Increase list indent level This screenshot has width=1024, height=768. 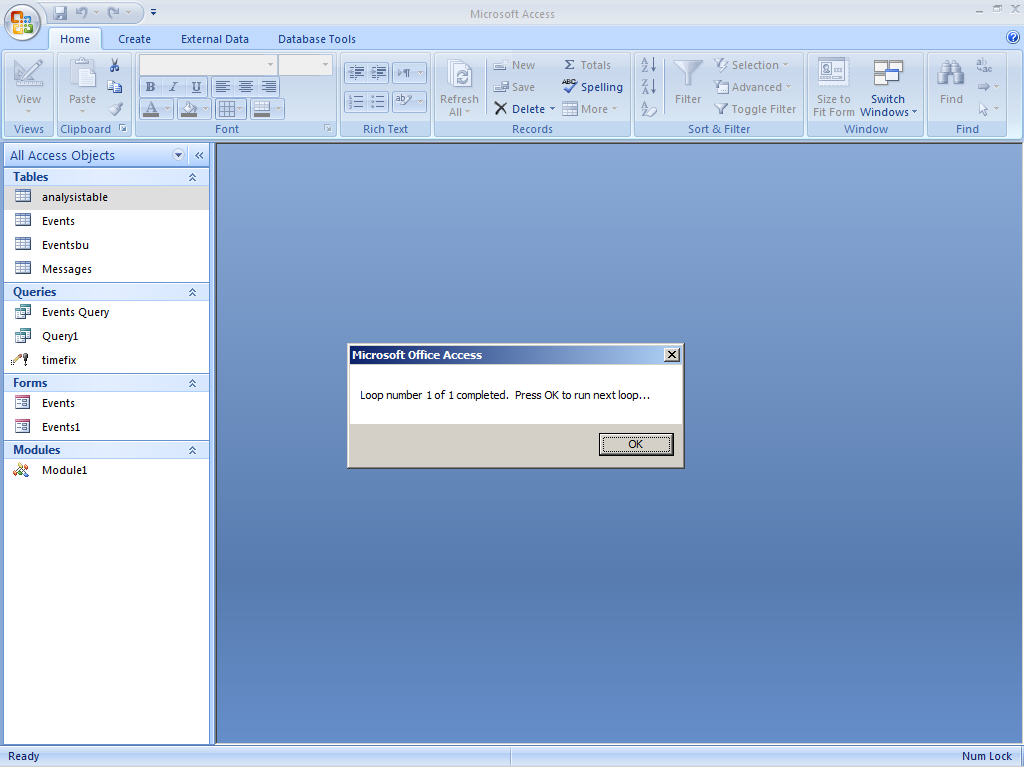point(378,72)
